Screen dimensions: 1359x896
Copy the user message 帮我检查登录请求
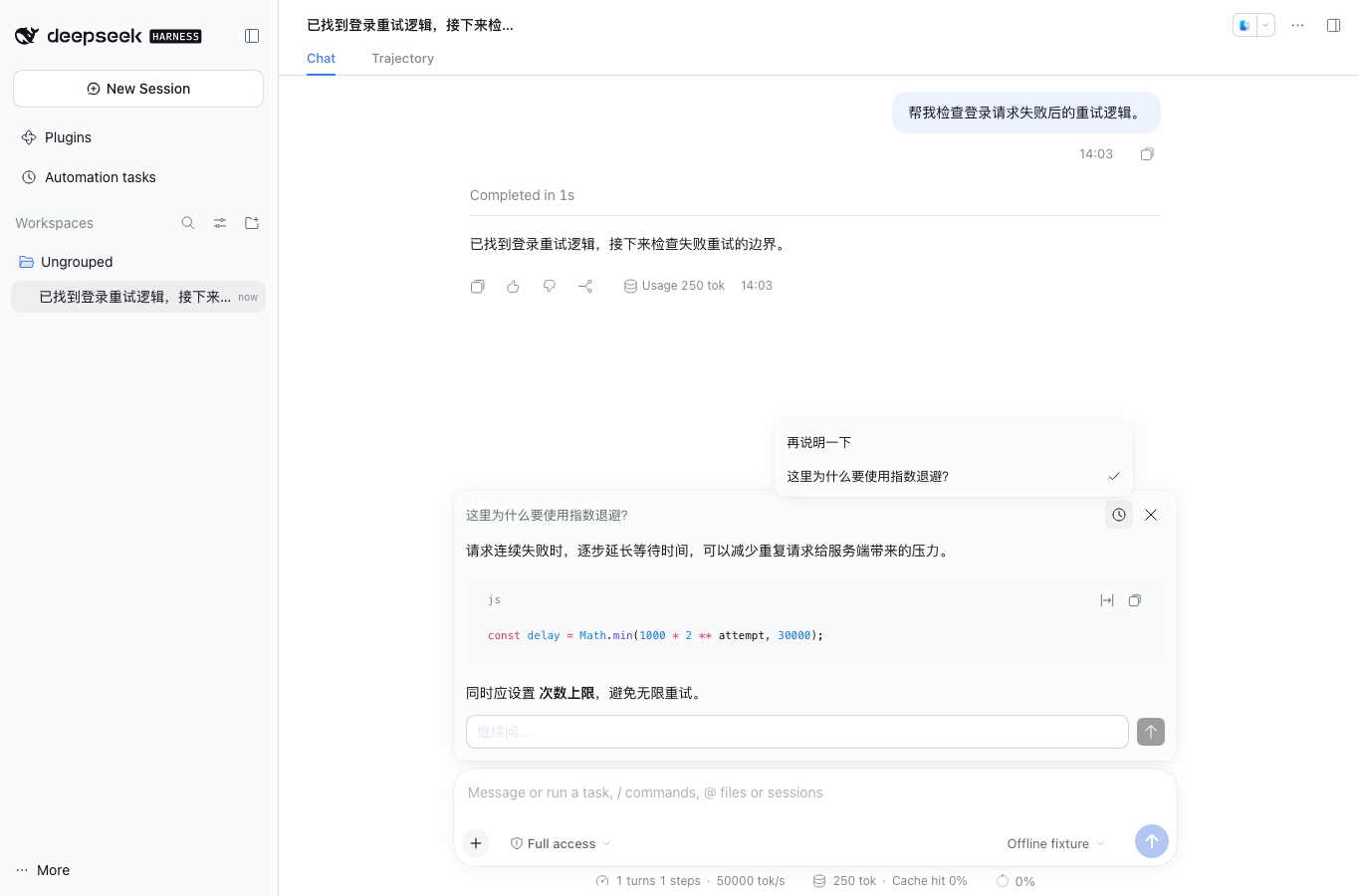tap(1147, 154)
